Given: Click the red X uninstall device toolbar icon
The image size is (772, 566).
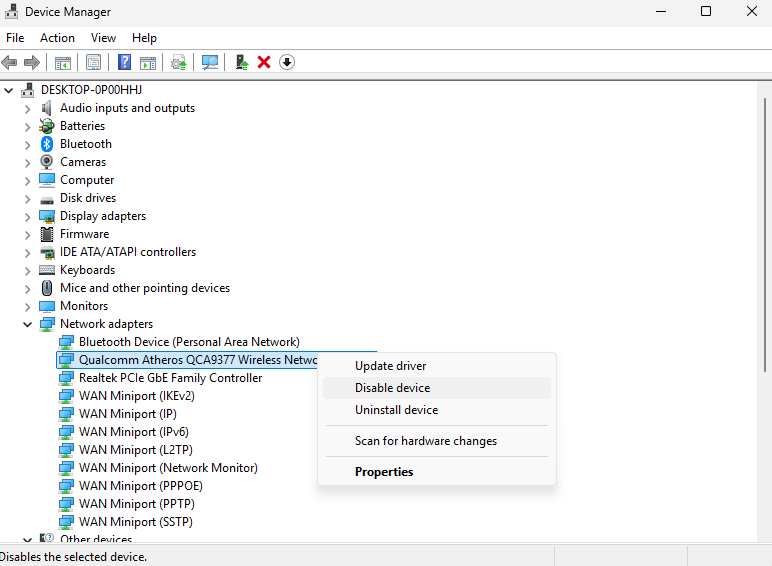Looking at the screenshot, I should tap(264, 62).
